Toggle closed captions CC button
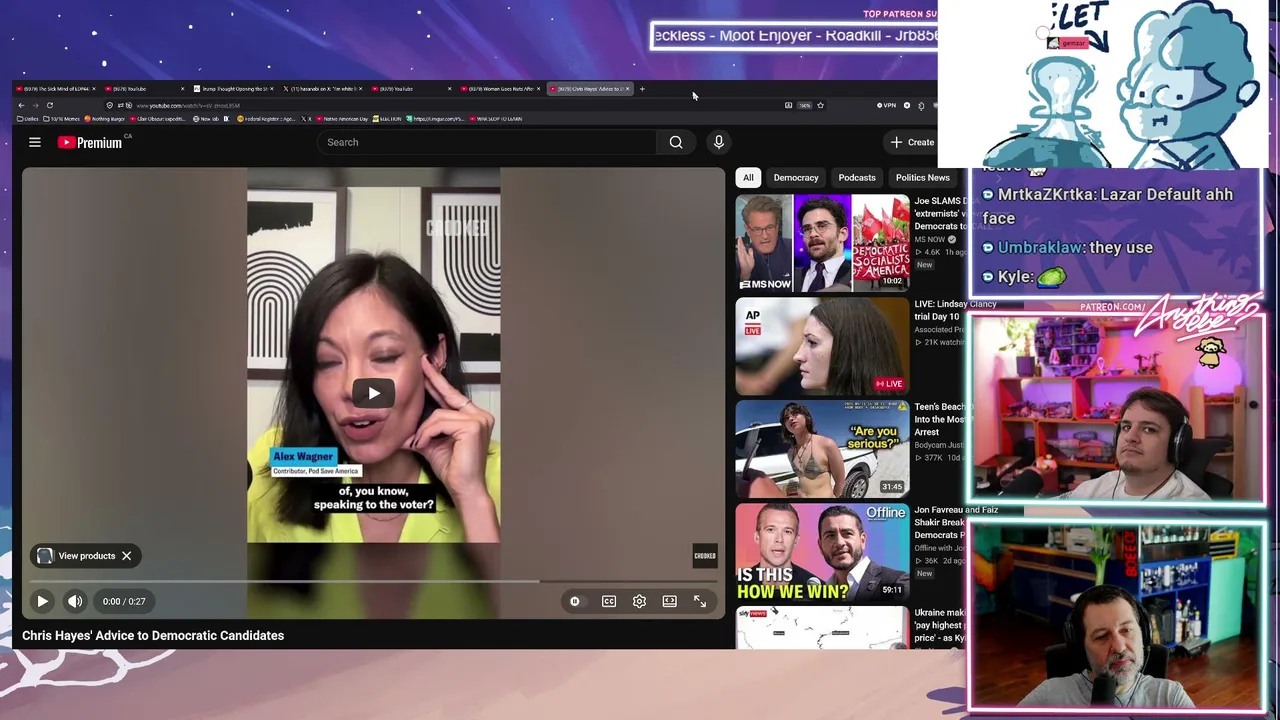Screen dimensions: 1280x720 [x=608, y=601]
